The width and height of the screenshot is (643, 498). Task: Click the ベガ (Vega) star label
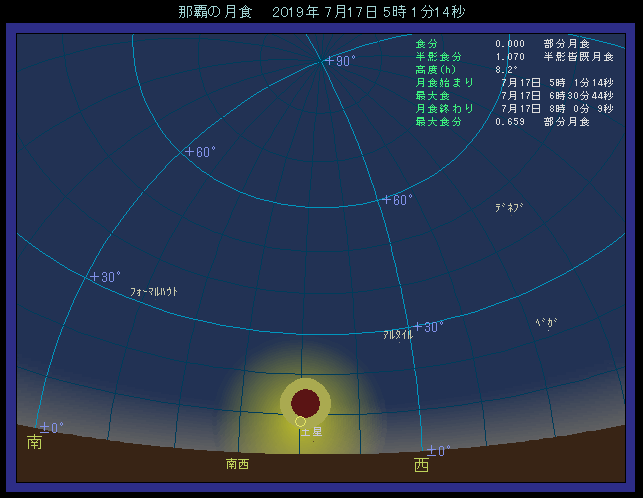[x=546, y=323]
